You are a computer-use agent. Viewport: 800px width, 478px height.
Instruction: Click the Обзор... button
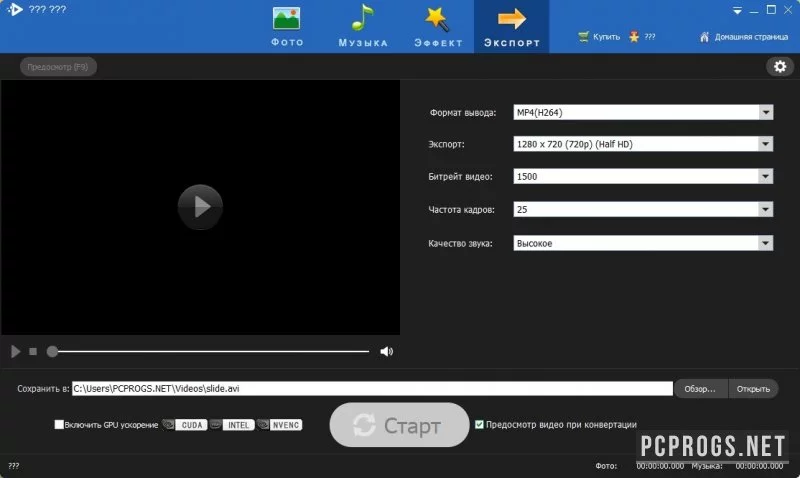(700, 389)
